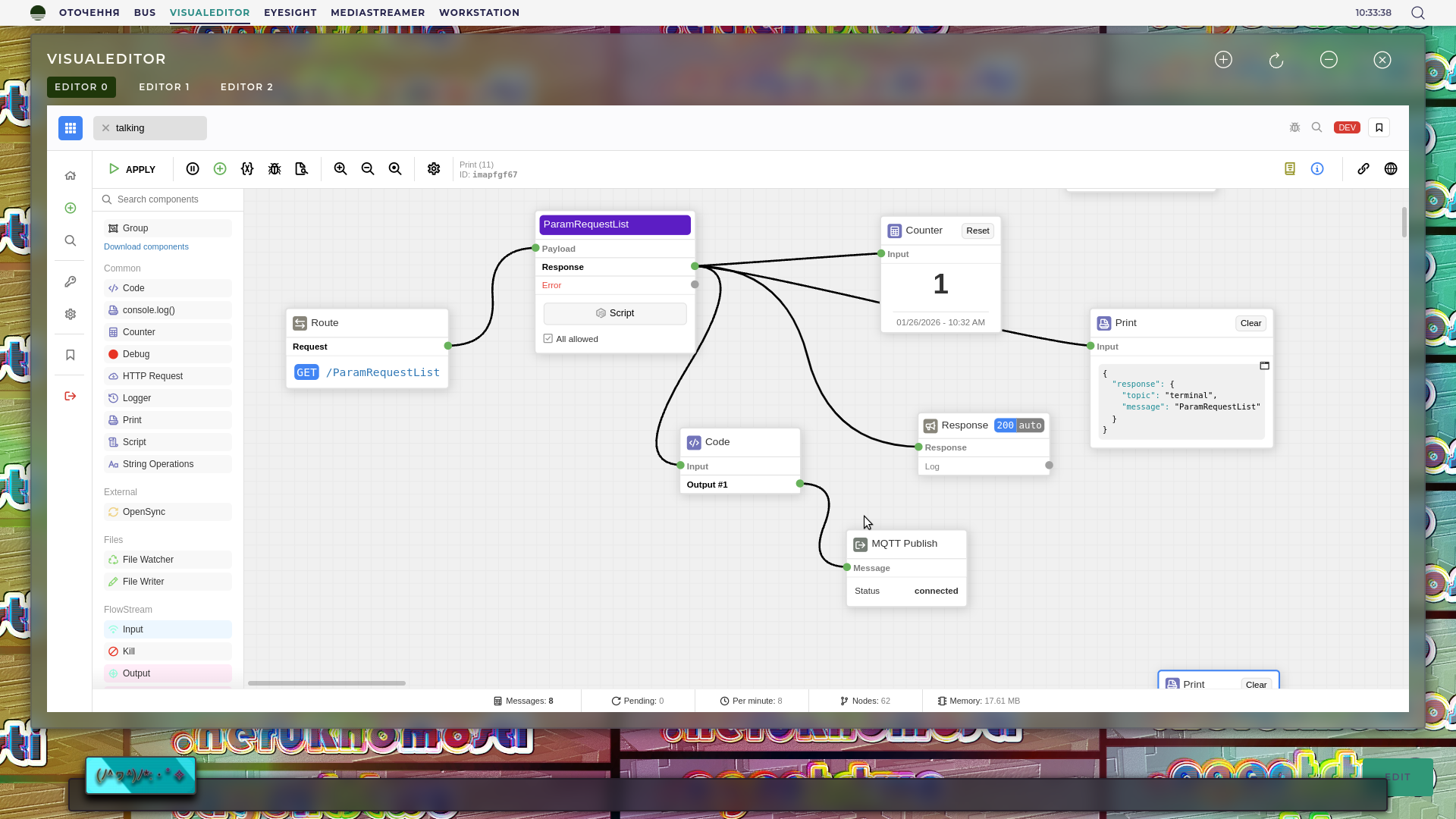Click the variables curly braces icon

point(247,169)
